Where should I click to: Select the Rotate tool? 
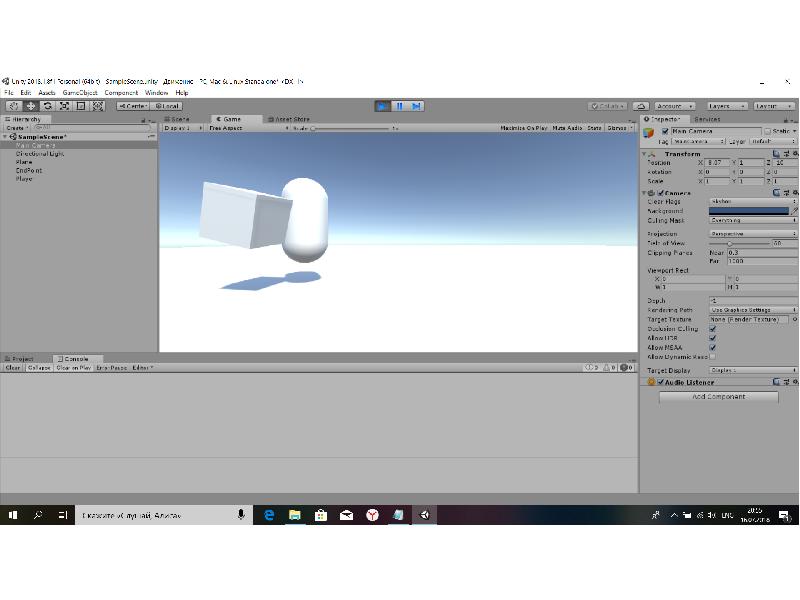coord(48,106)
